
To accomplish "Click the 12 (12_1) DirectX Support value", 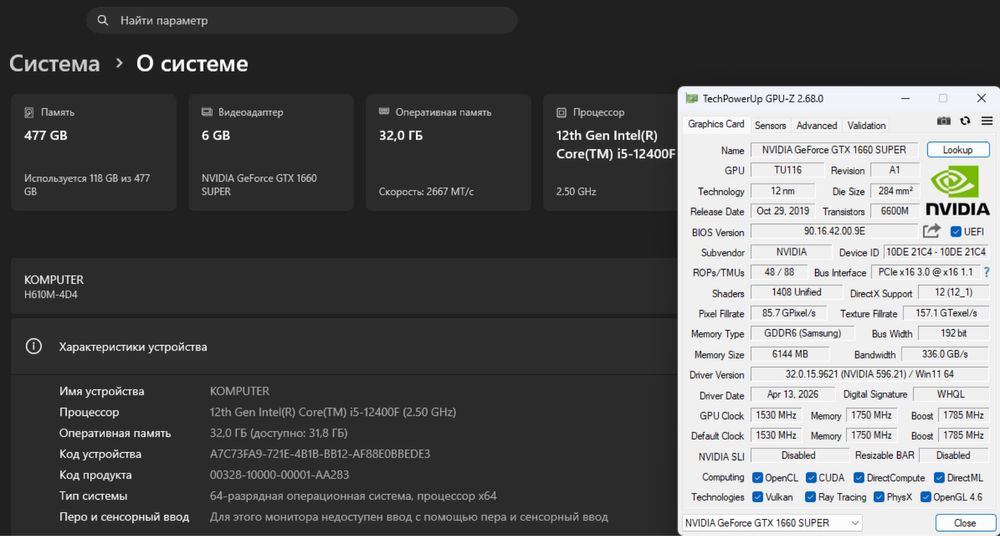I will coord(953,292).
